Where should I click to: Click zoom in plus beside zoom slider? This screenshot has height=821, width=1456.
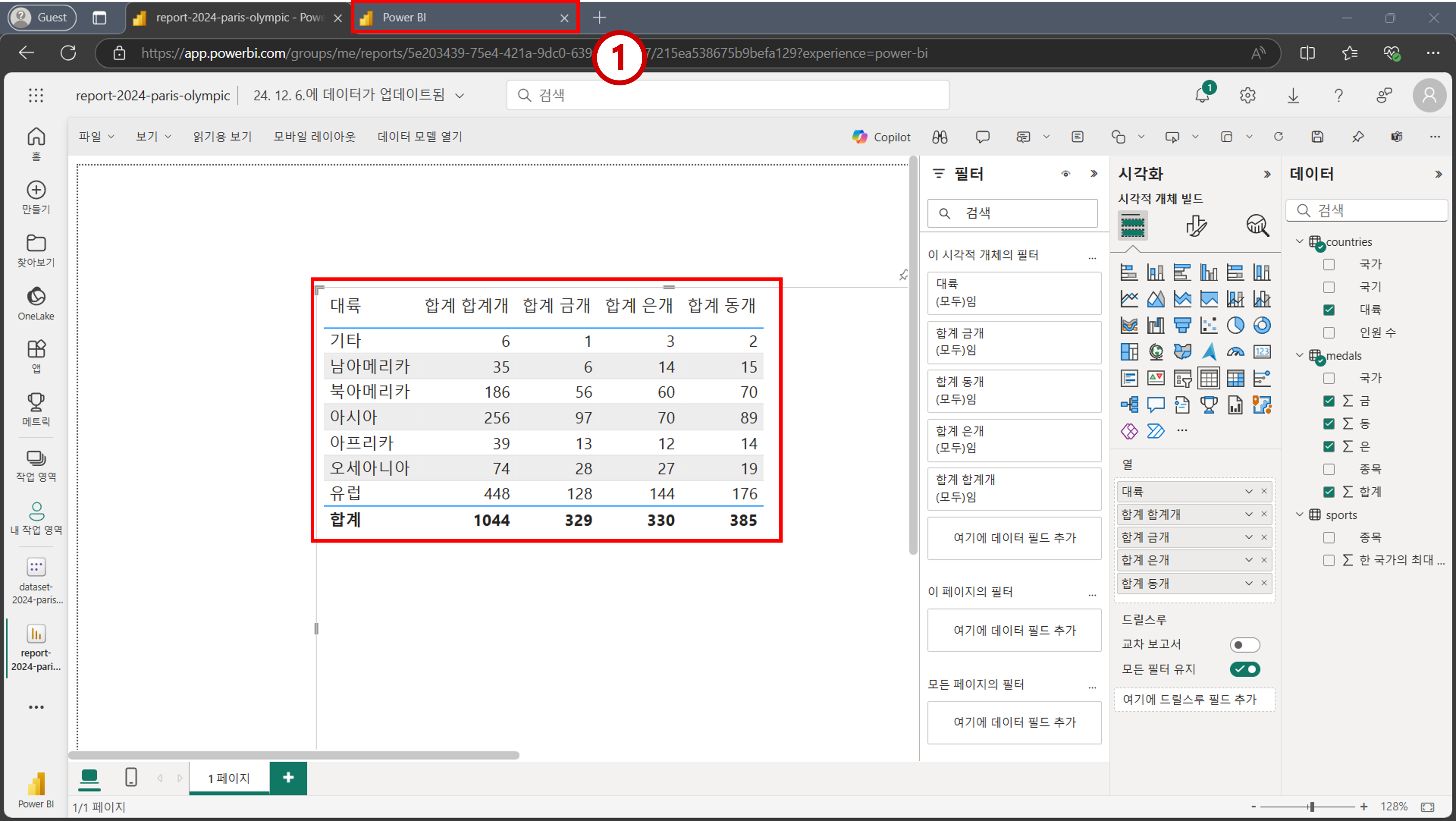click(x=1364, y=807)
